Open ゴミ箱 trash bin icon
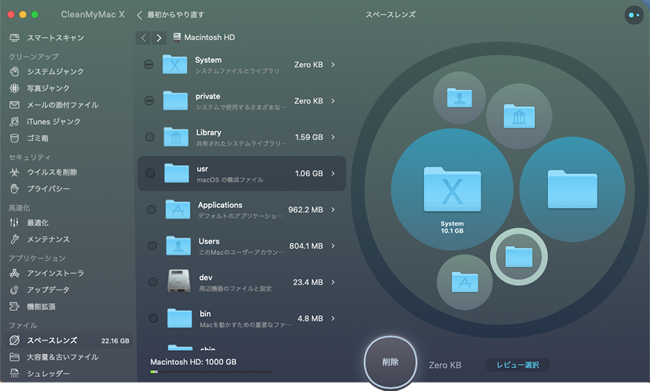Screen dimensions: 650x391 [x=15, y=138]
